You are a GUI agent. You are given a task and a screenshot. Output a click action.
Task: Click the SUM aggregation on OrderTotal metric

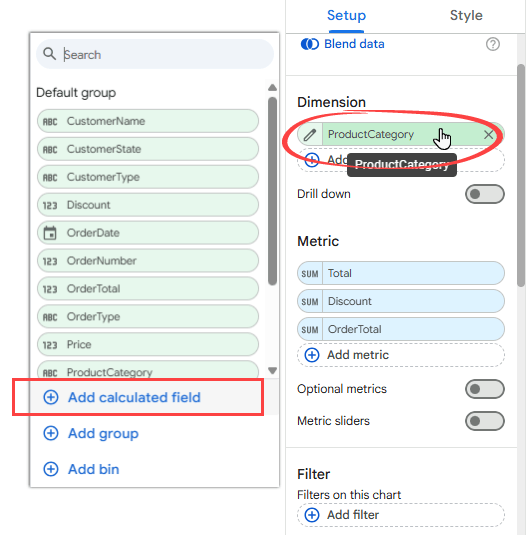click(x=310, y=330)
